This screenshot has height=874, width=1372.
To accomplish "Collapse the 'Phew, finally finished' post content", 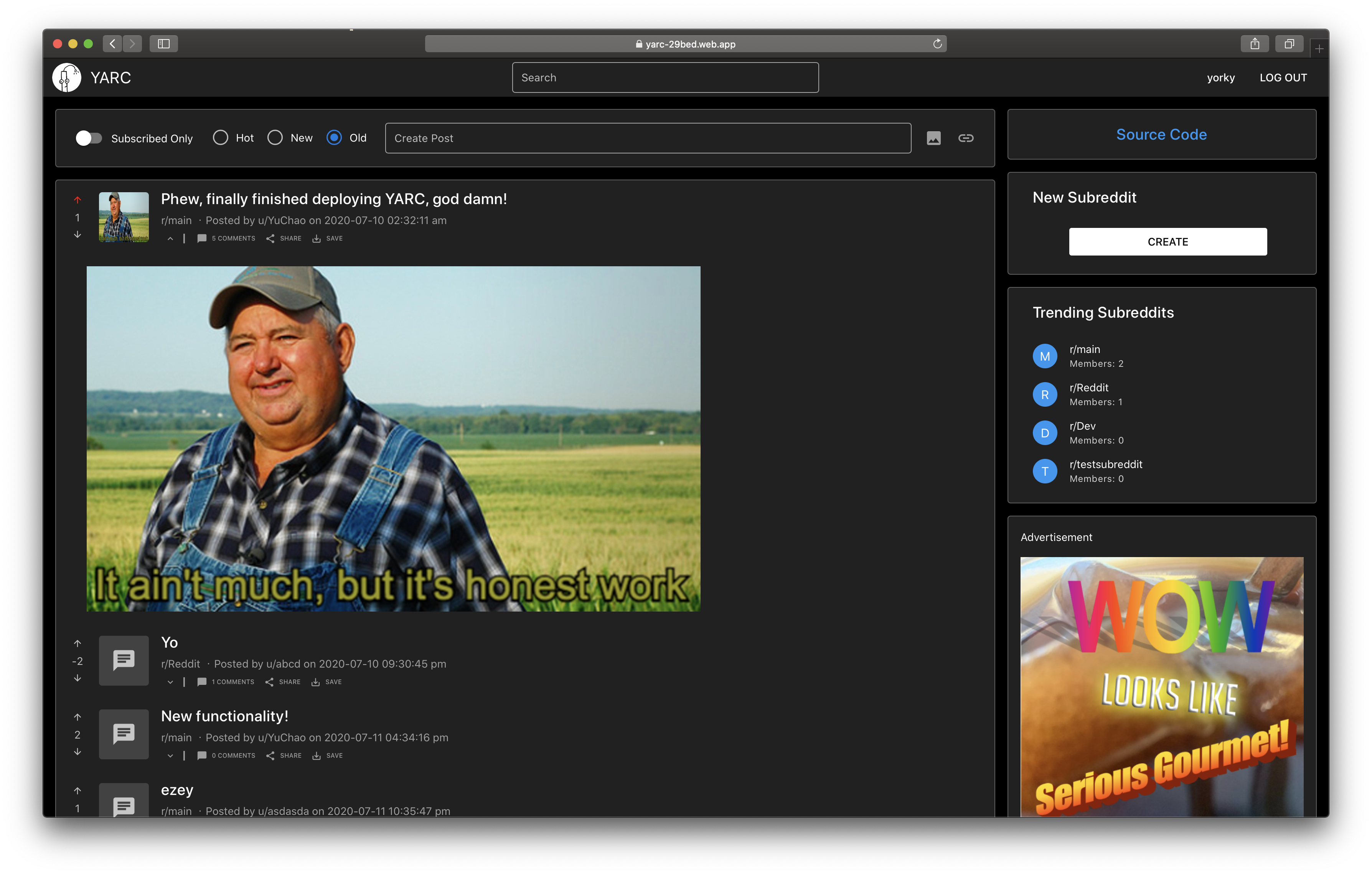I will [x=170, y=239].
